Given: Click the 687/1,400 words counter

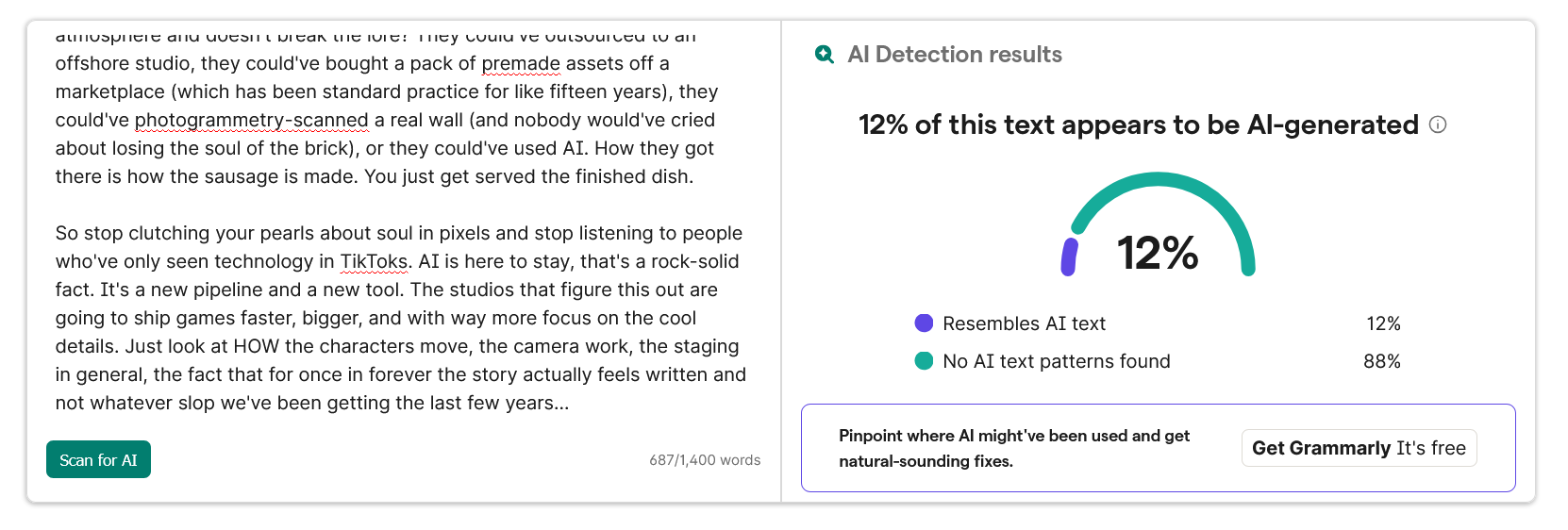Looking at the screenshot, I should click(705, 460).
